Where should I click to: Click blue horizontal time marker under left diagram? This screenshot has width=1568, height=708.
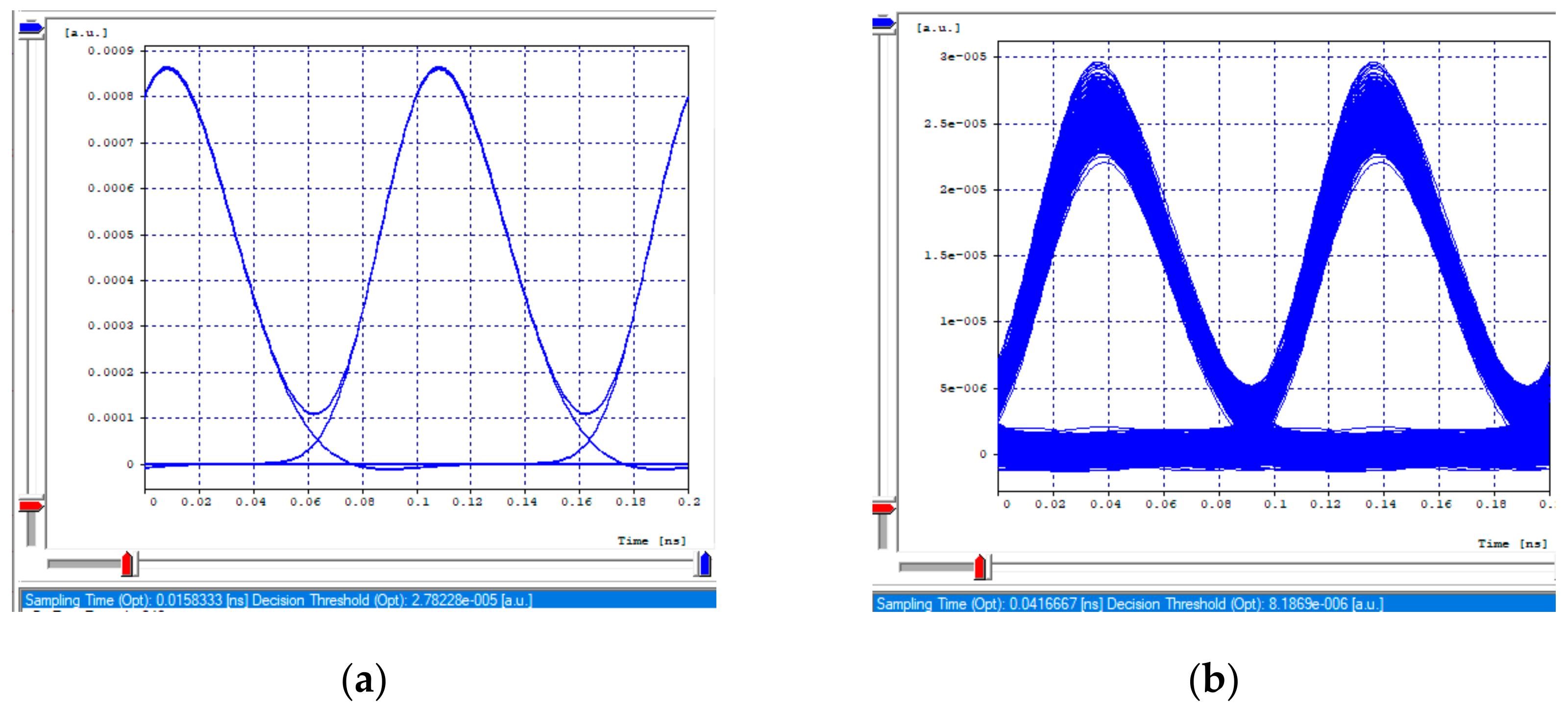[x=705, y=563]
